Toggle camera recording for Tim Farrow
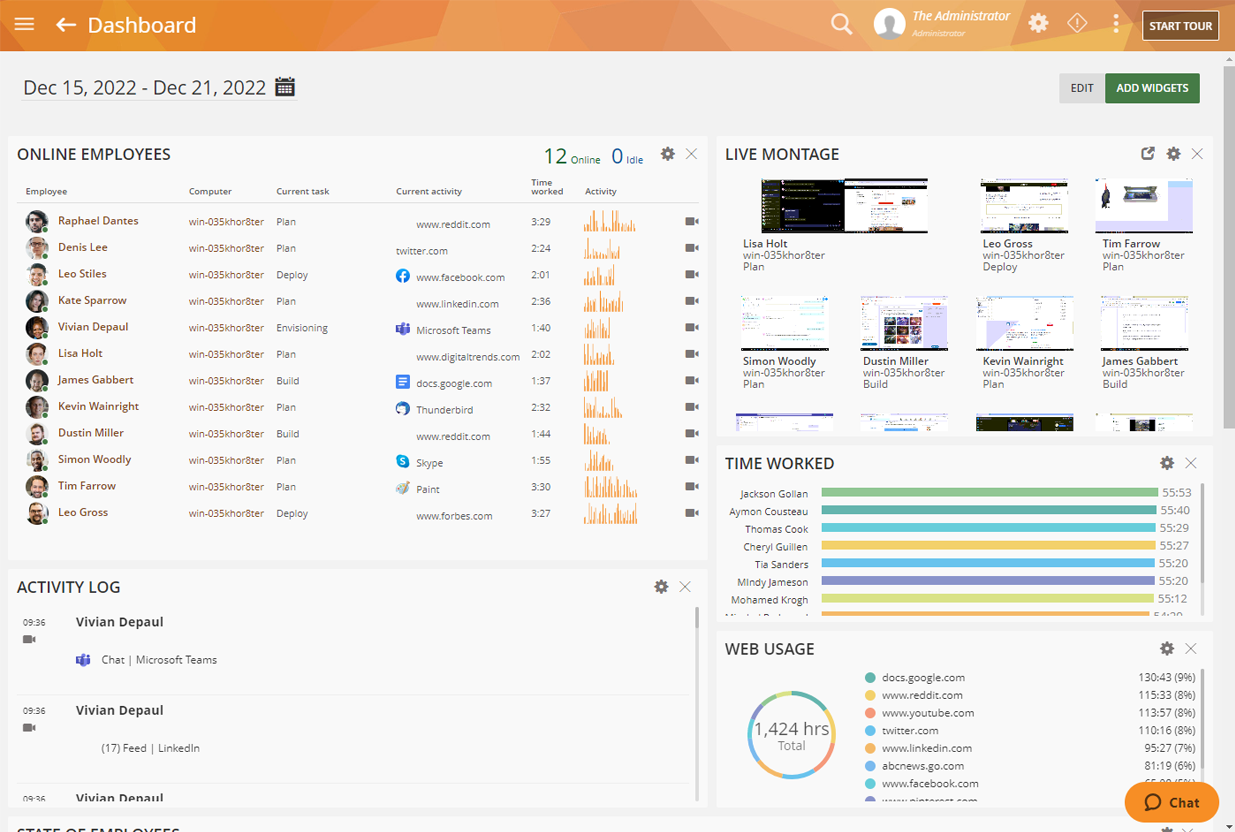 (691, 486)
